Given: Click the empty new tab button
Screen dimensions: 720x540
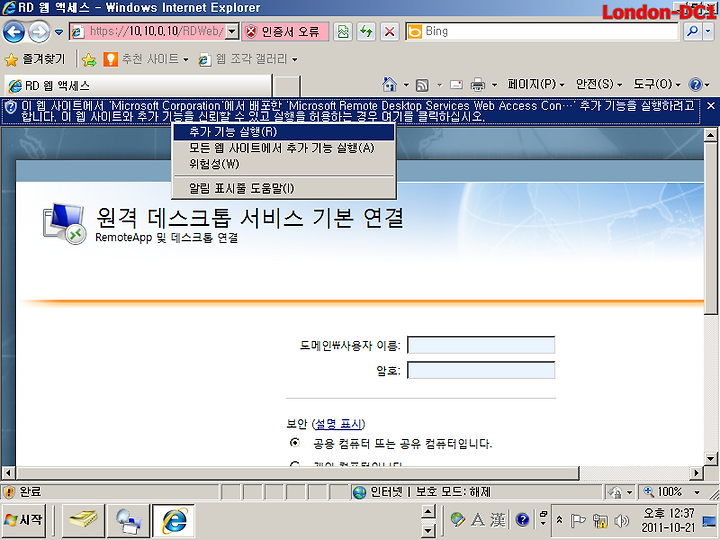Looking at the screenshot, I should tap(287, 86).
